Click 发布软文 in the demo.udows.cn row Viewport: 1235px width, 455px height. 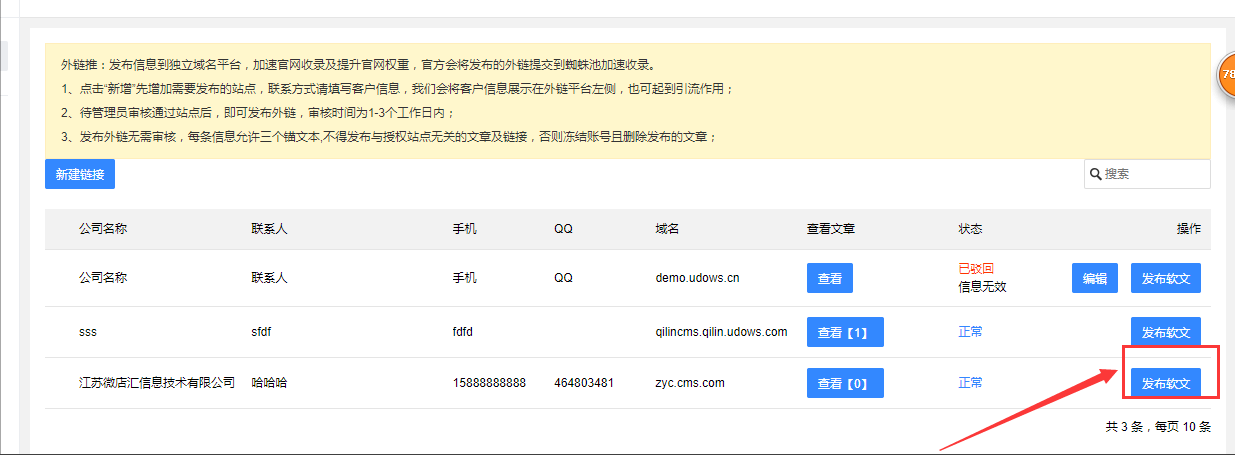click(1166, 278)
